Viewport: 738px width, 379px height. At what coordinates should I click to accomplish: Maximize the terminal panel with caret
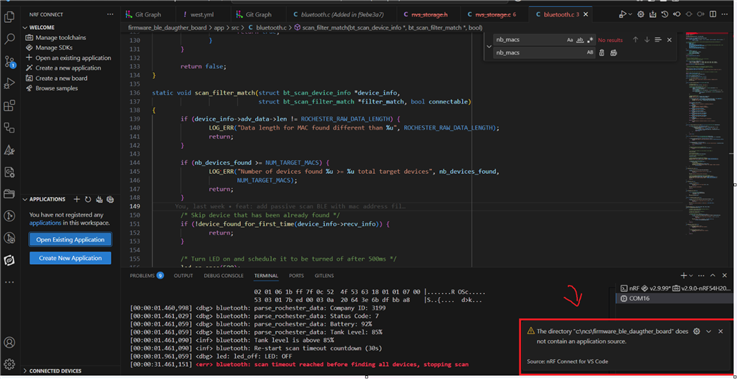713,275
